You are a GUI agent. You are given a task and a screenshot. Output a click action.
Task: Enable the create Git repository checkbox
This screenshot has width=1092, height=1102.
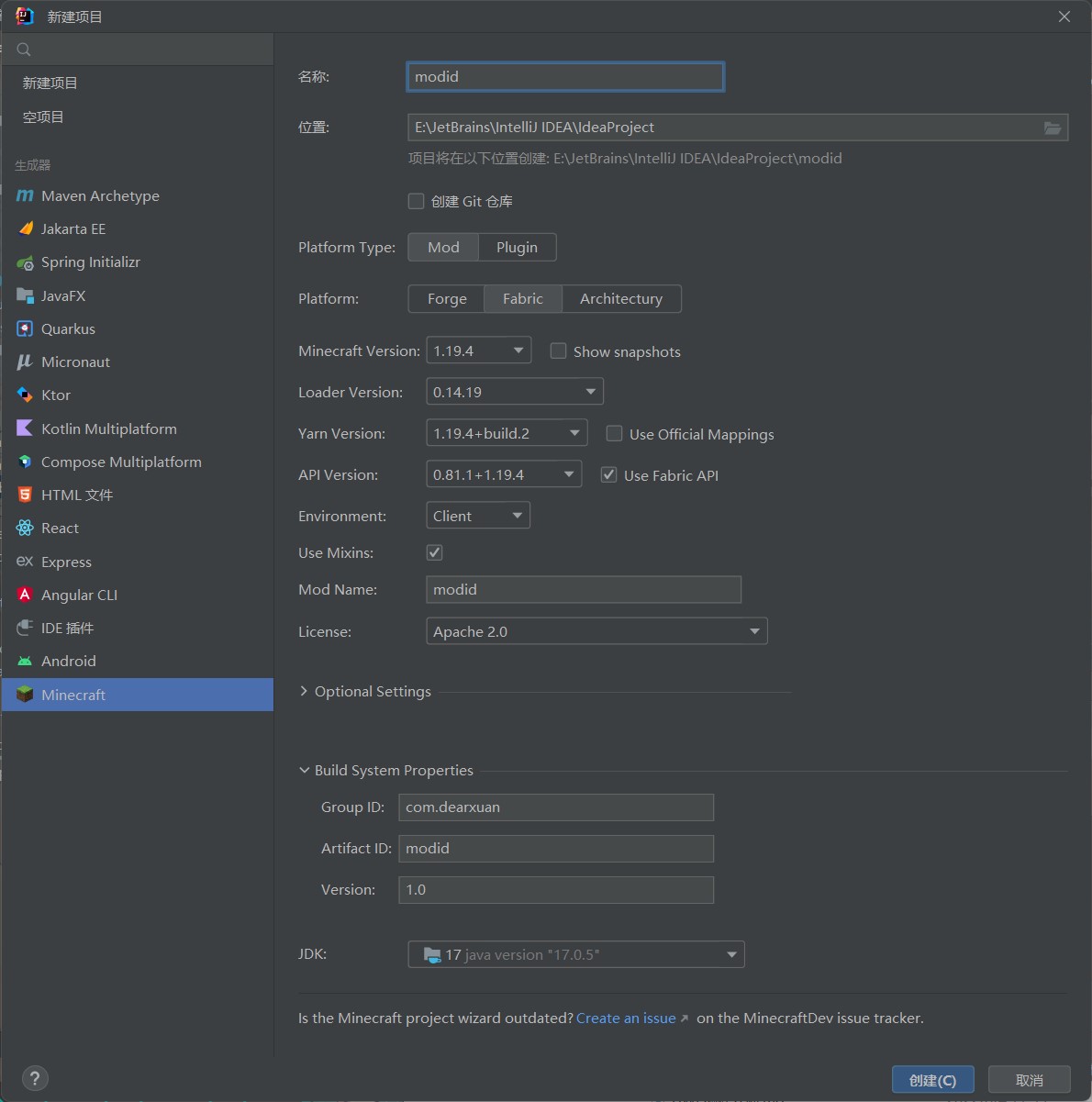[x=416, y=201]
